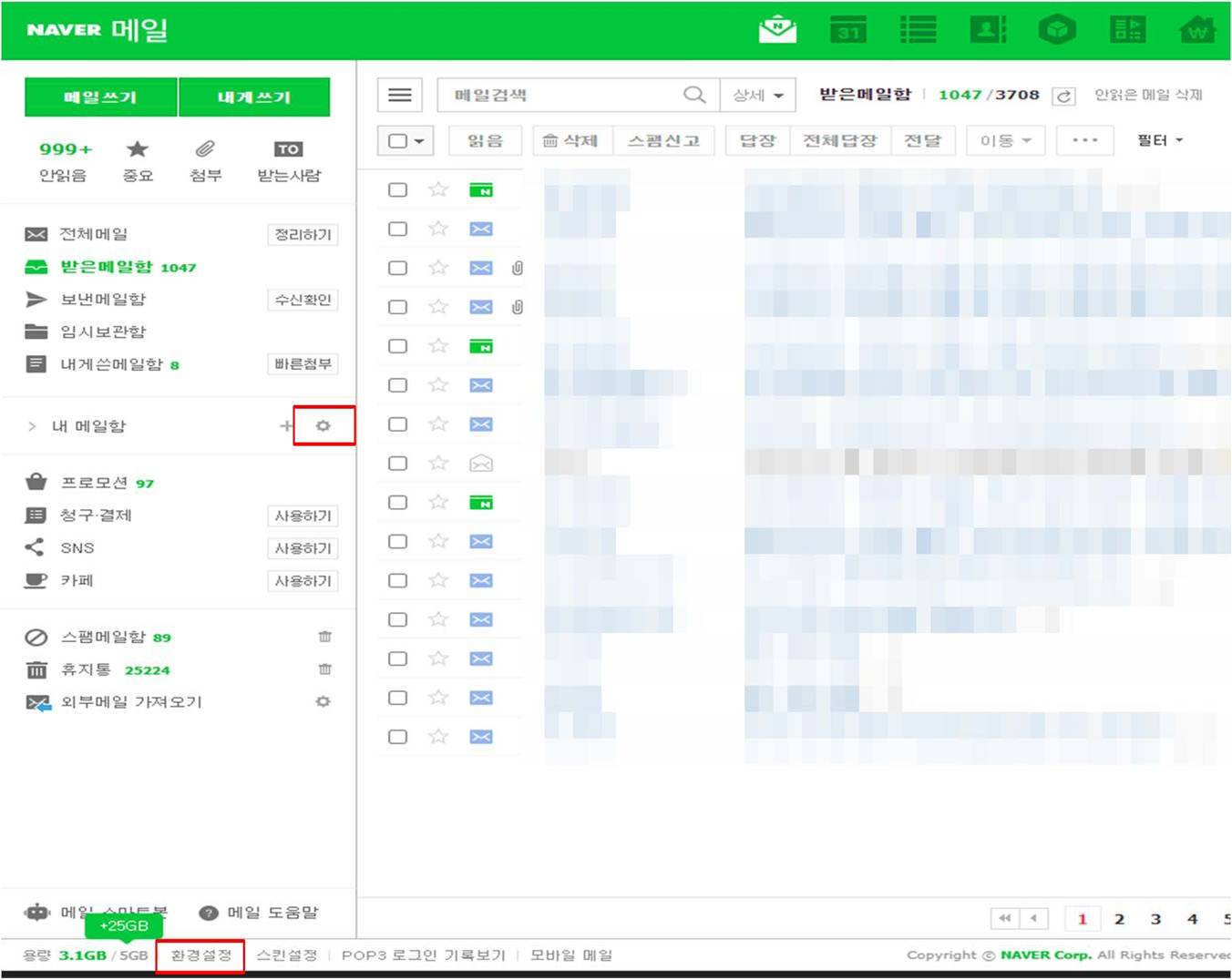This screenshot has height=980, width=1232.
Task: Add a new folder with plus icon
Action: 286,426
